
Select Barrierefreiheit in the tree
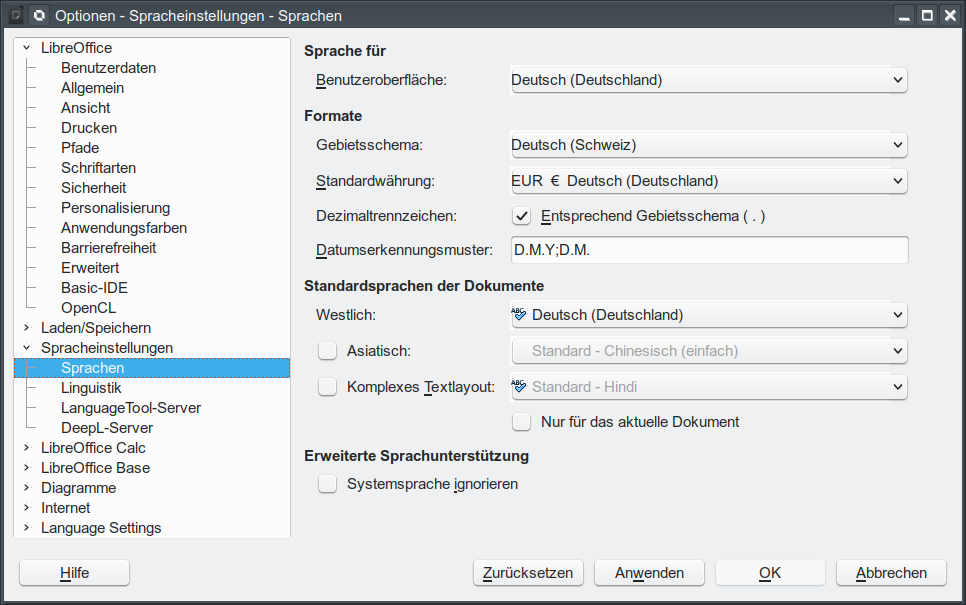(x=108, y=248)
